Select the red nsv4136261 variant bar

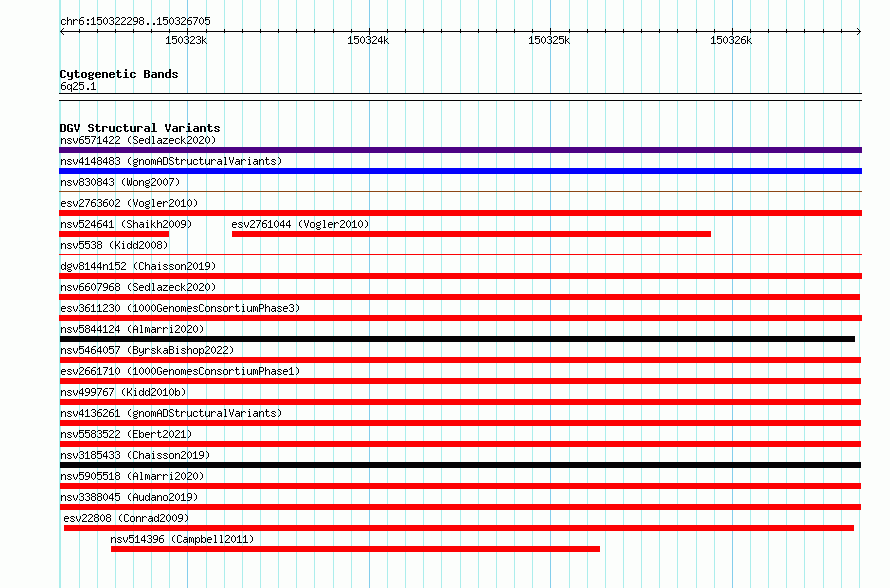pos(460,423)
